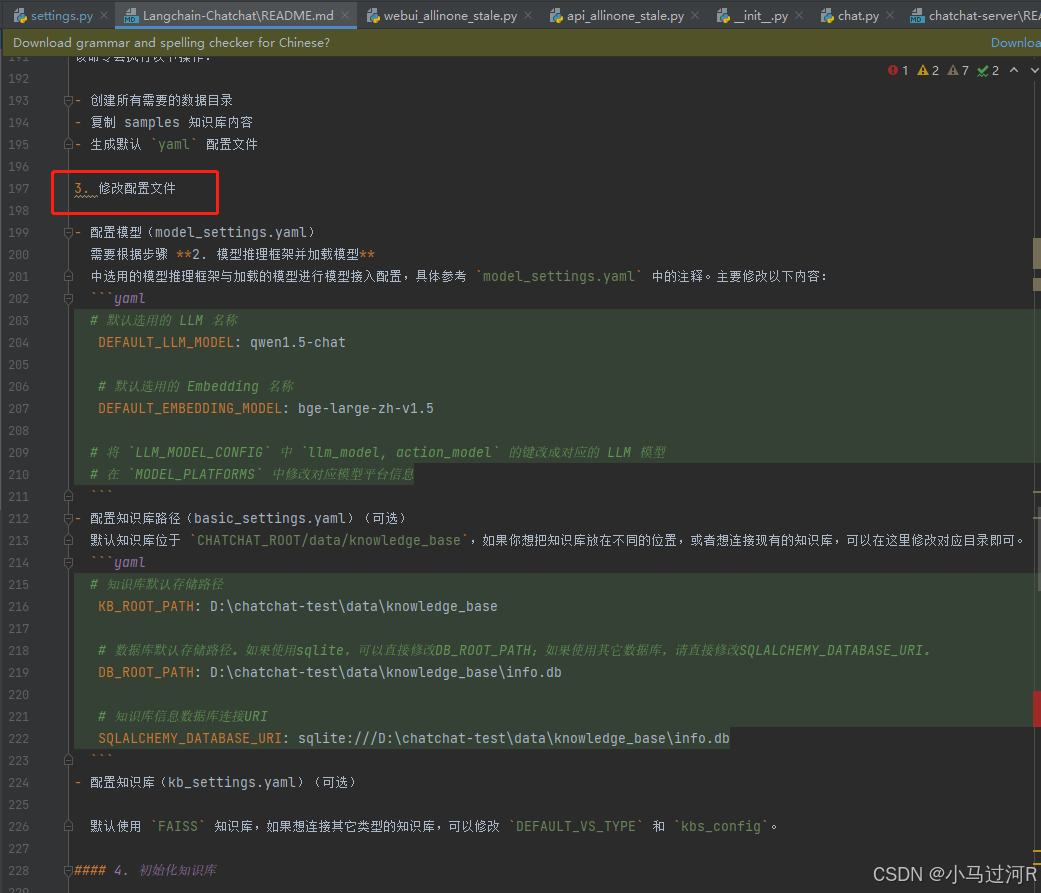Viewport: 1041px width, 893px height.
Task: Click "Download grammar and spelling checker for Chinese?" message
Action: coord(171,42)
